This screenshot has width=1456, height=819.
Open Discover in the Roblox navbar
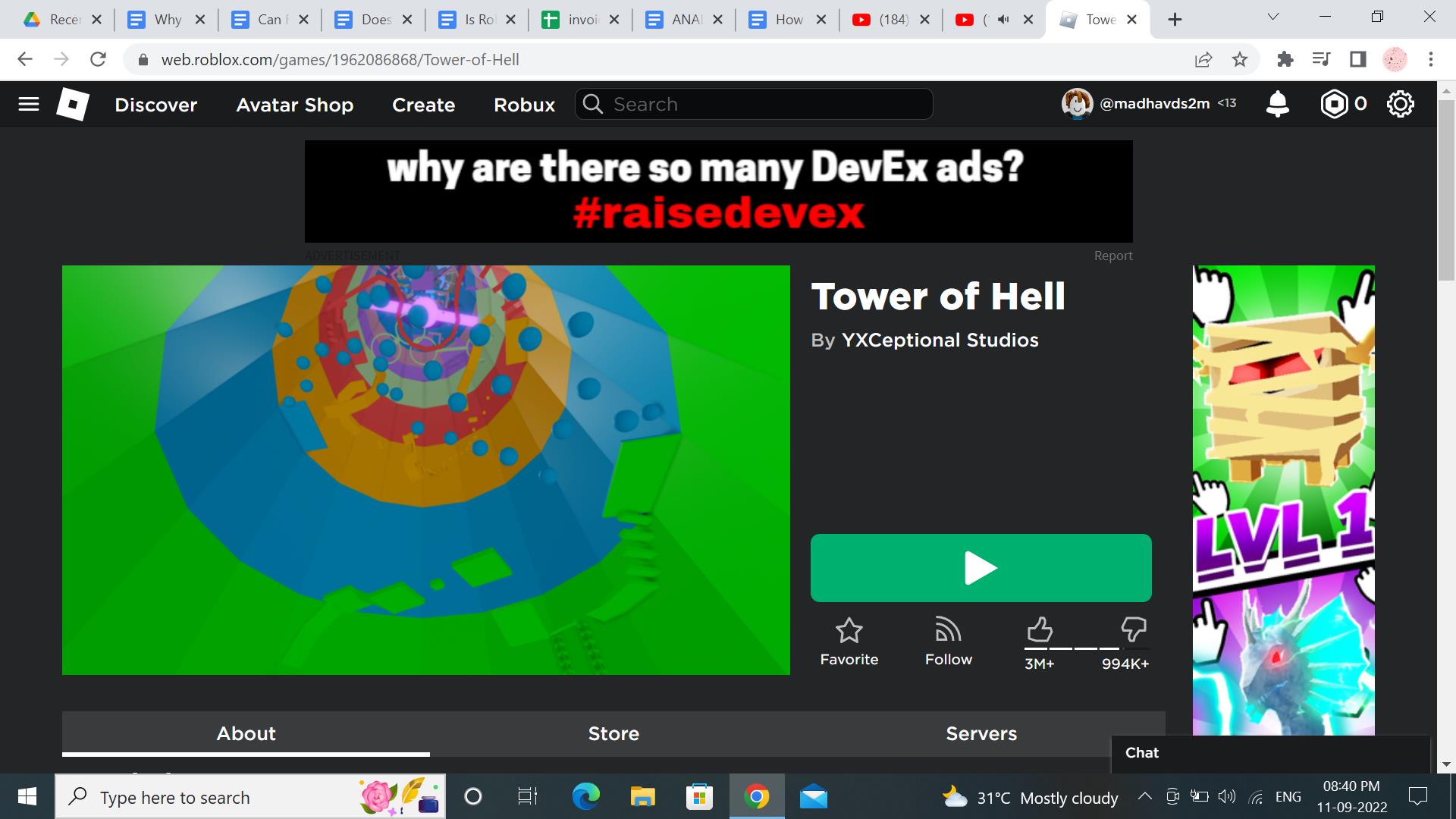pyautogui.click(x=155, y=105)
